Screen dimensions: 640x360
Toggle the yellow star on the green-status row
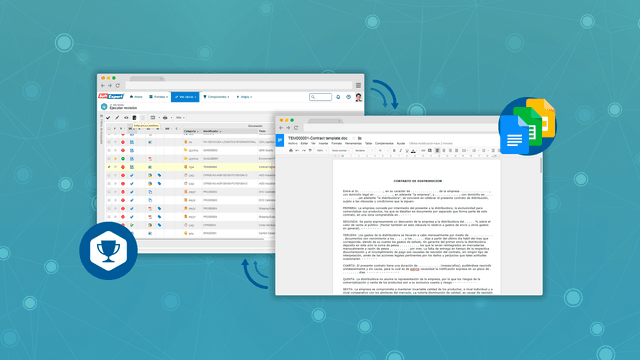tap(116, 158)
